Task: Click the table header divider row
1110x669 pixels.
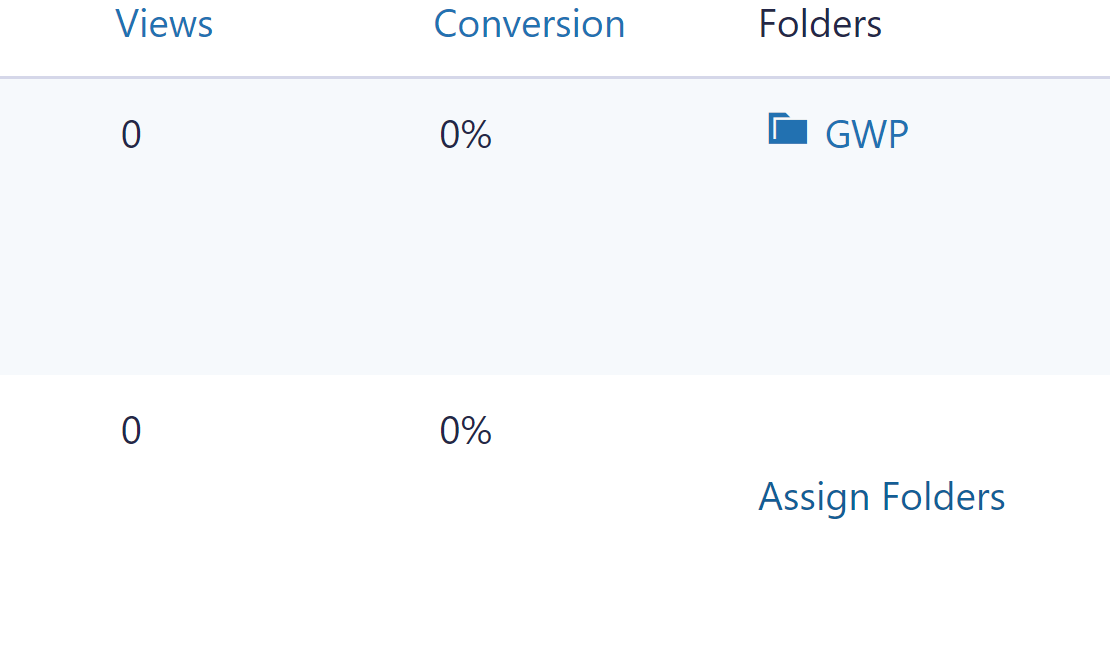Action: click(555, 73)
